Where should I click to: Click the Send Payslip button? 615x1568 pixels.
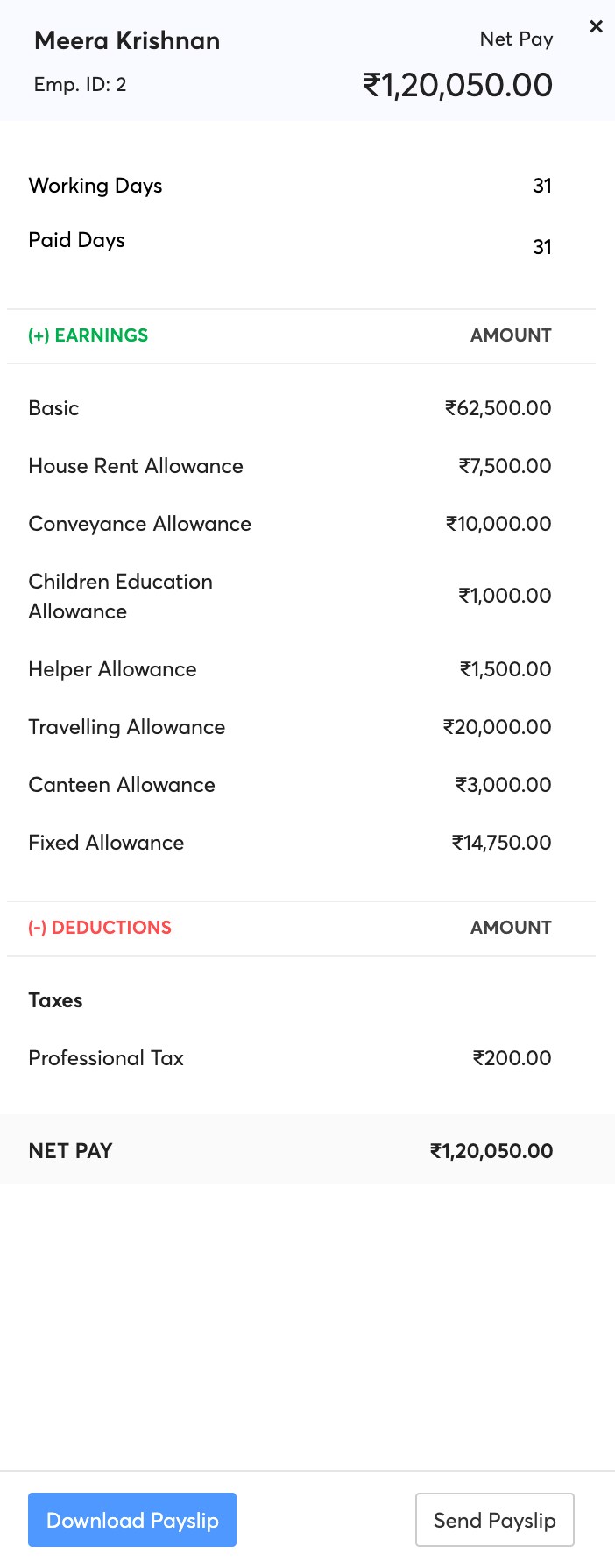click(494, 1520)
